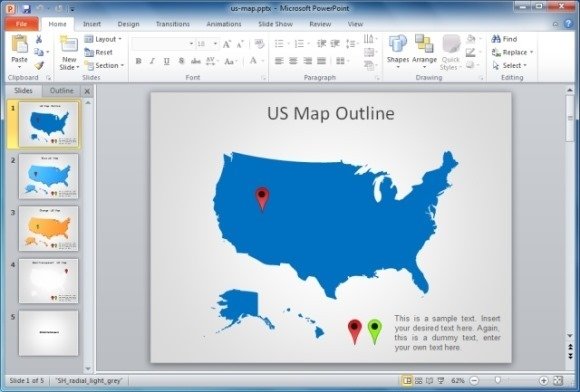
Task: Click the Reset slide button
Action: pyautogui.click(x=98, y=52)
